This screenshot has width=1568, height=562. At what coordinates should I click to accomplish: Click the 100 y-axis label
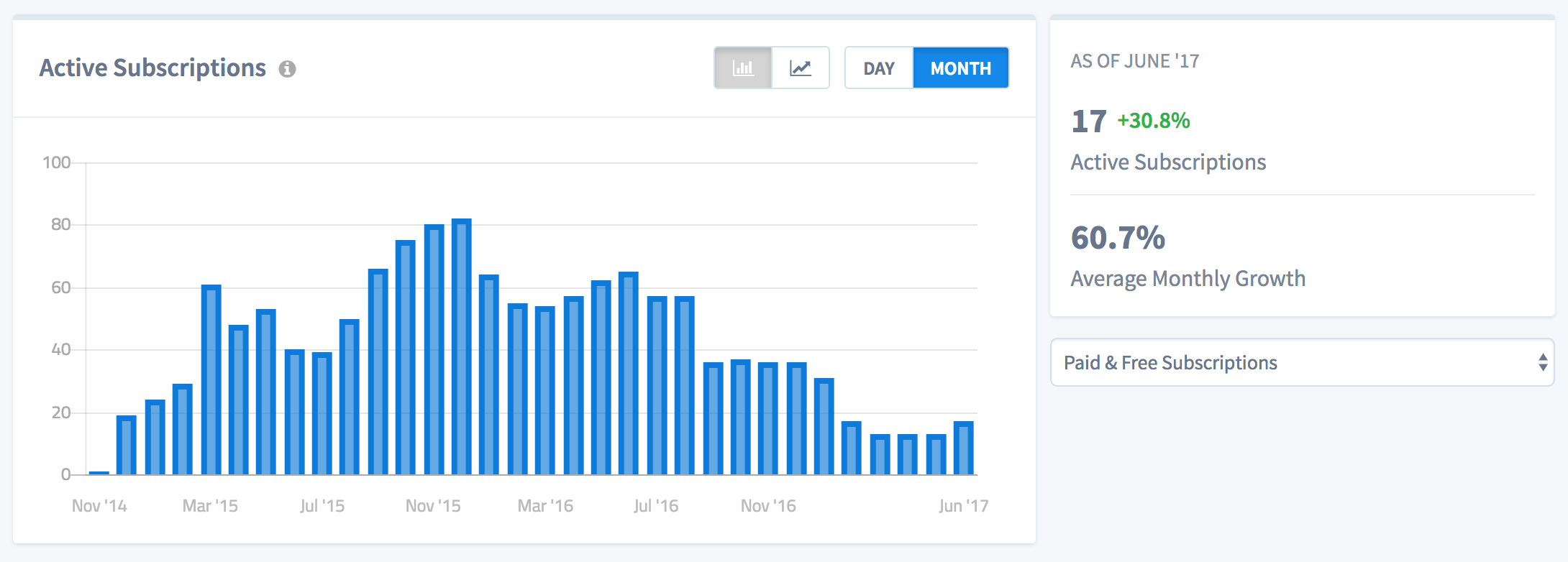click(57, 162)
